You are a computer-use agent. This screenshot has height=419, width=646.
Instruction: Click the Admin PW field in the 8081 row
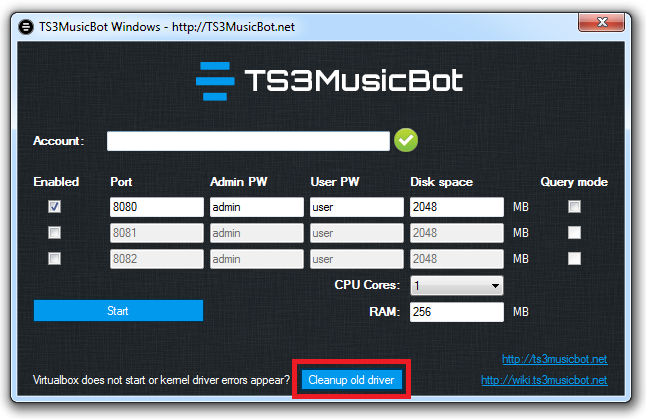(257, 233)
